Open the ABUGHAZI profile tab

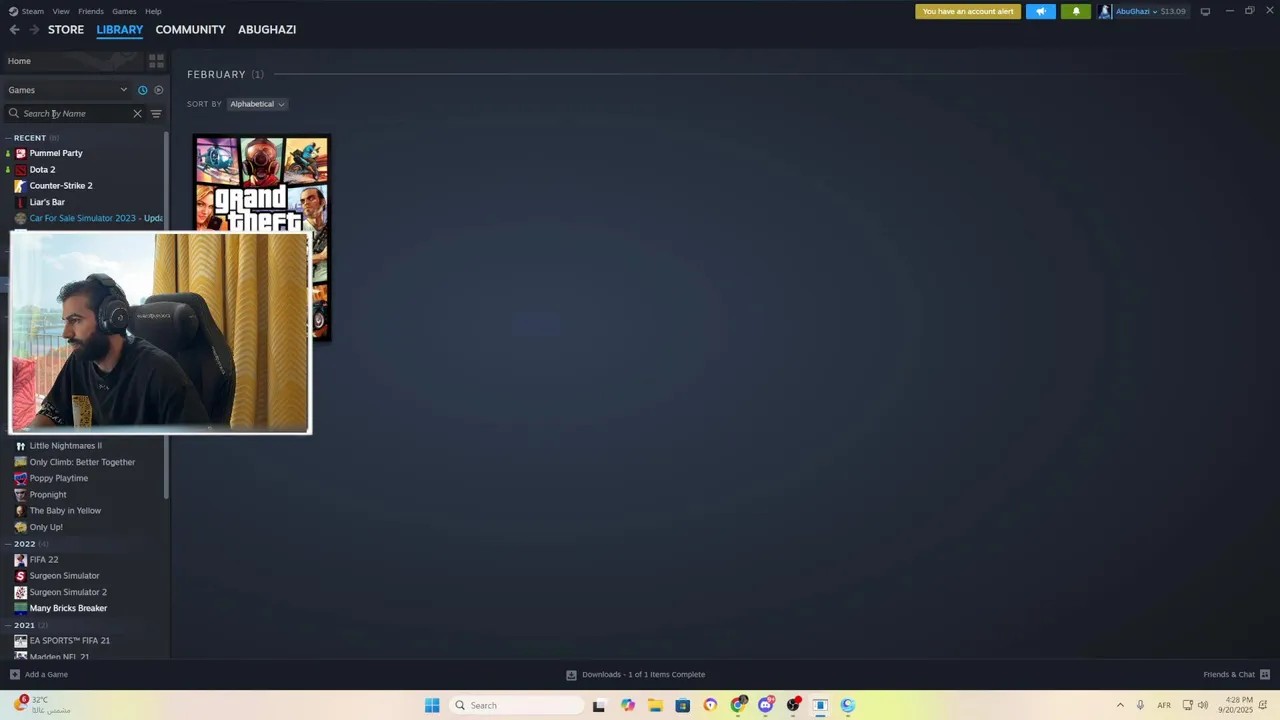267,30
